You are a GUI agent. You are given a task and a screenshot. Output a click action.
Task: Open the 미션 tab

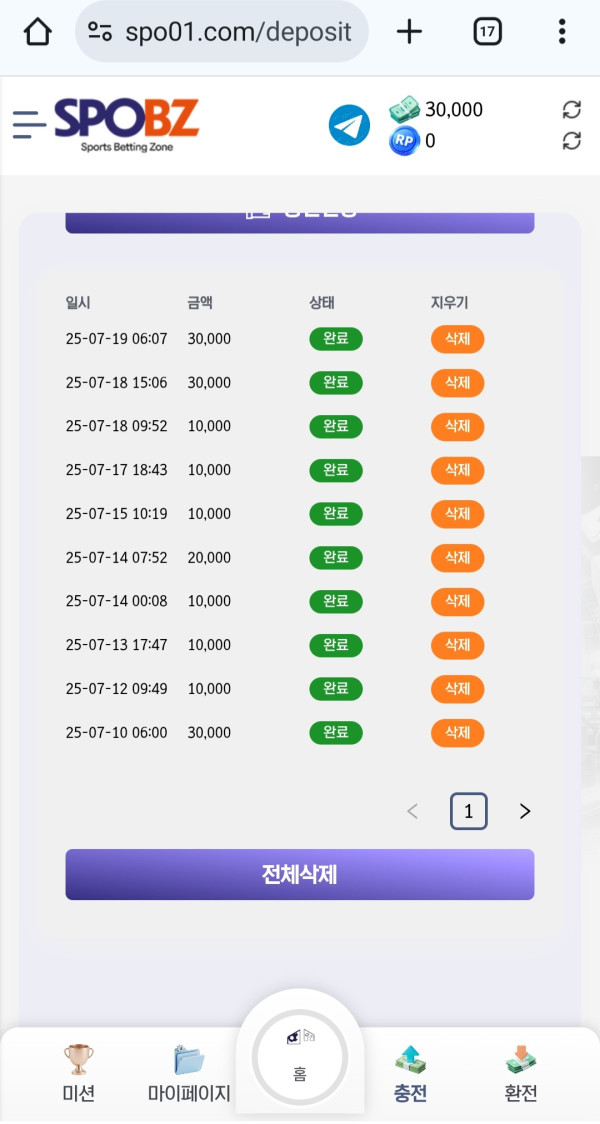point(79,1072)
